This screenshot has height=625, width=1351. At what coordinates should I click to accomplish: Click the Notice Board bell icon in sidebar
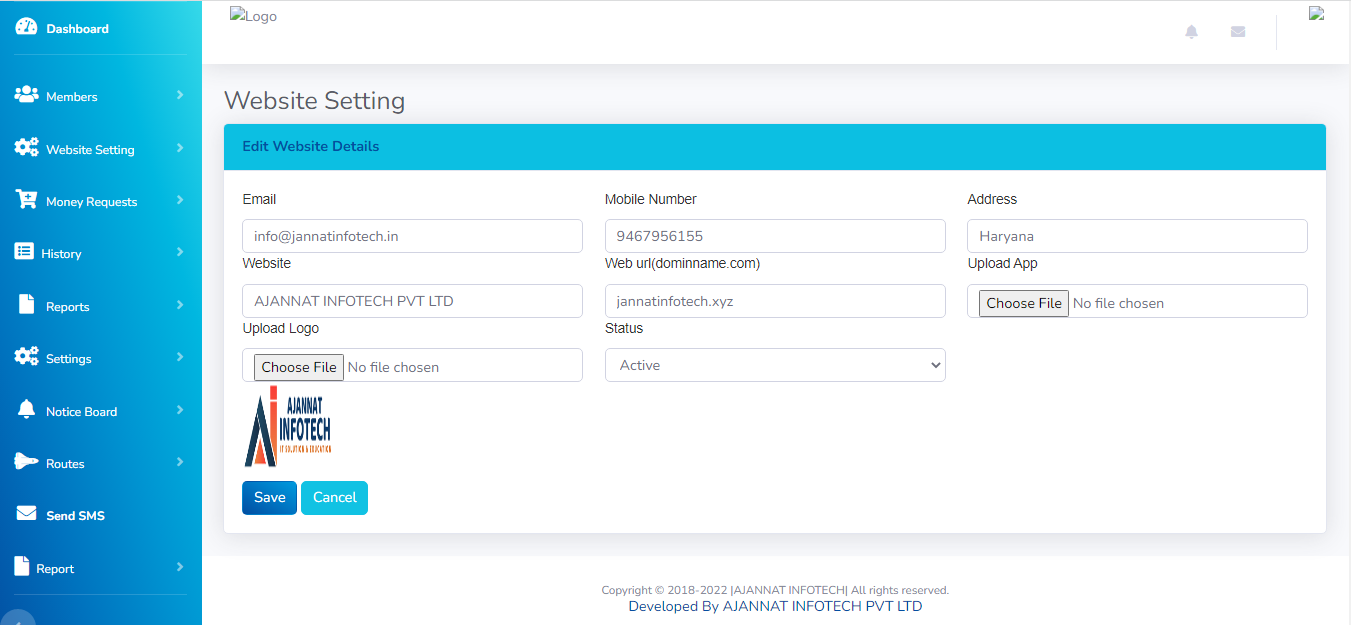[x=26, y=410]
